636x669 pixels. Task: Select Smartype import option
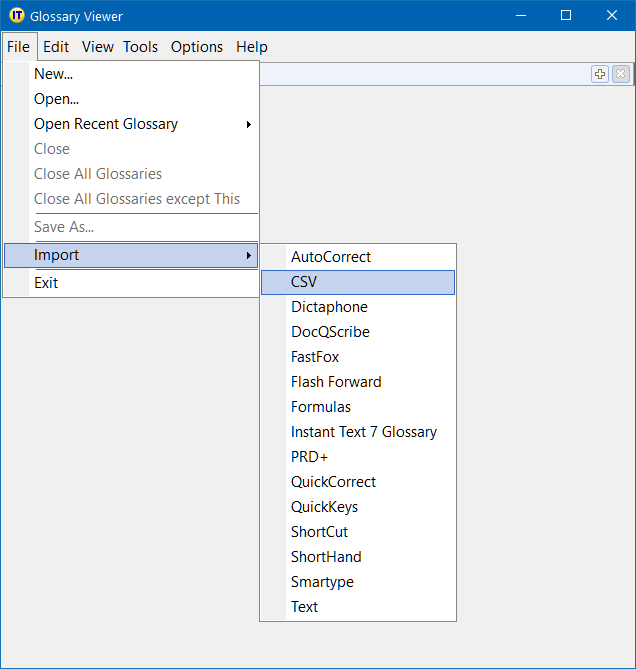coord(322,582)
